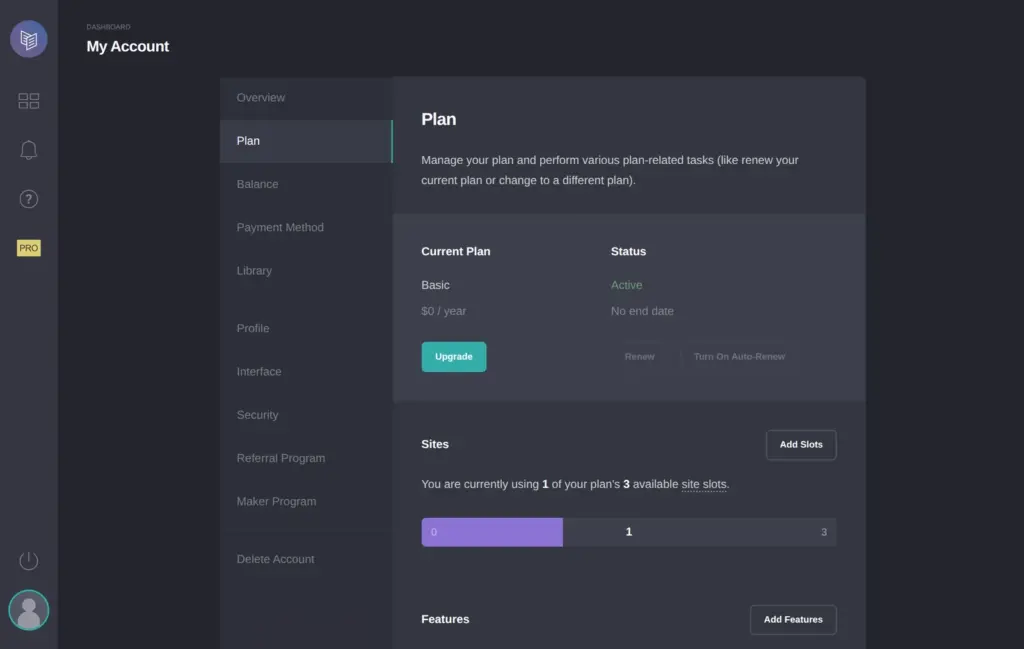Open the Overview menu item

[x=306, y=98]
